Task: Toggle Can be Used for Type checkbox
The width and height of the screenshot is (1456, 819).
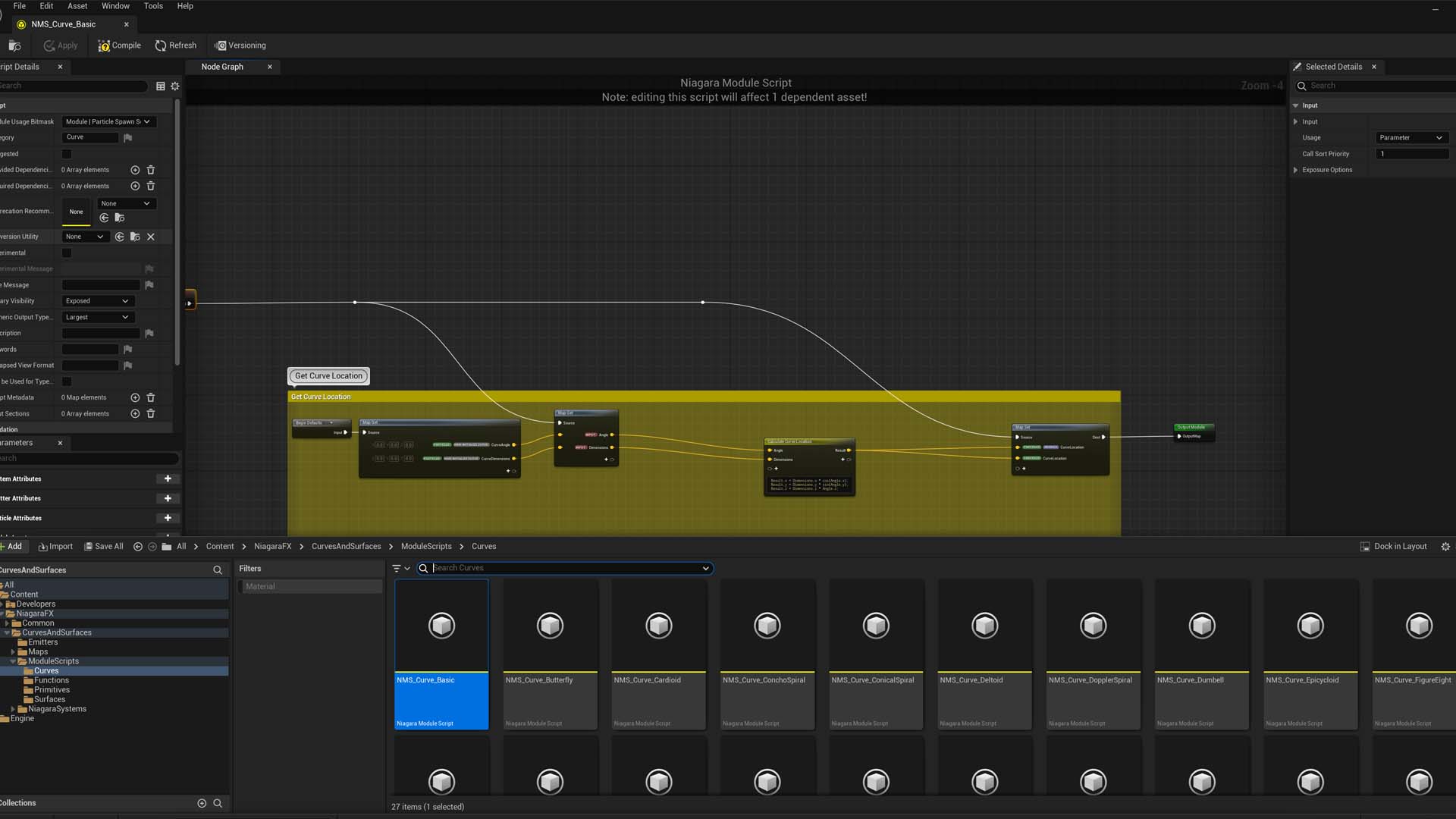Action: coord(67,381)
